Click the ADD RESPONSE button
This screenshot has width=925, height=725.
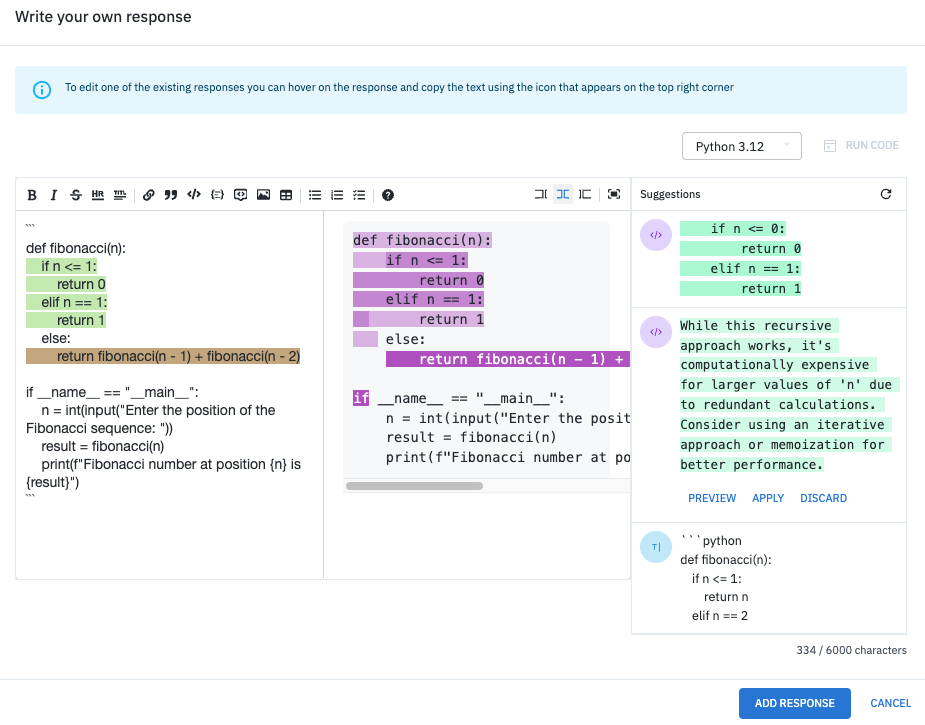click(x=795, y=703)
